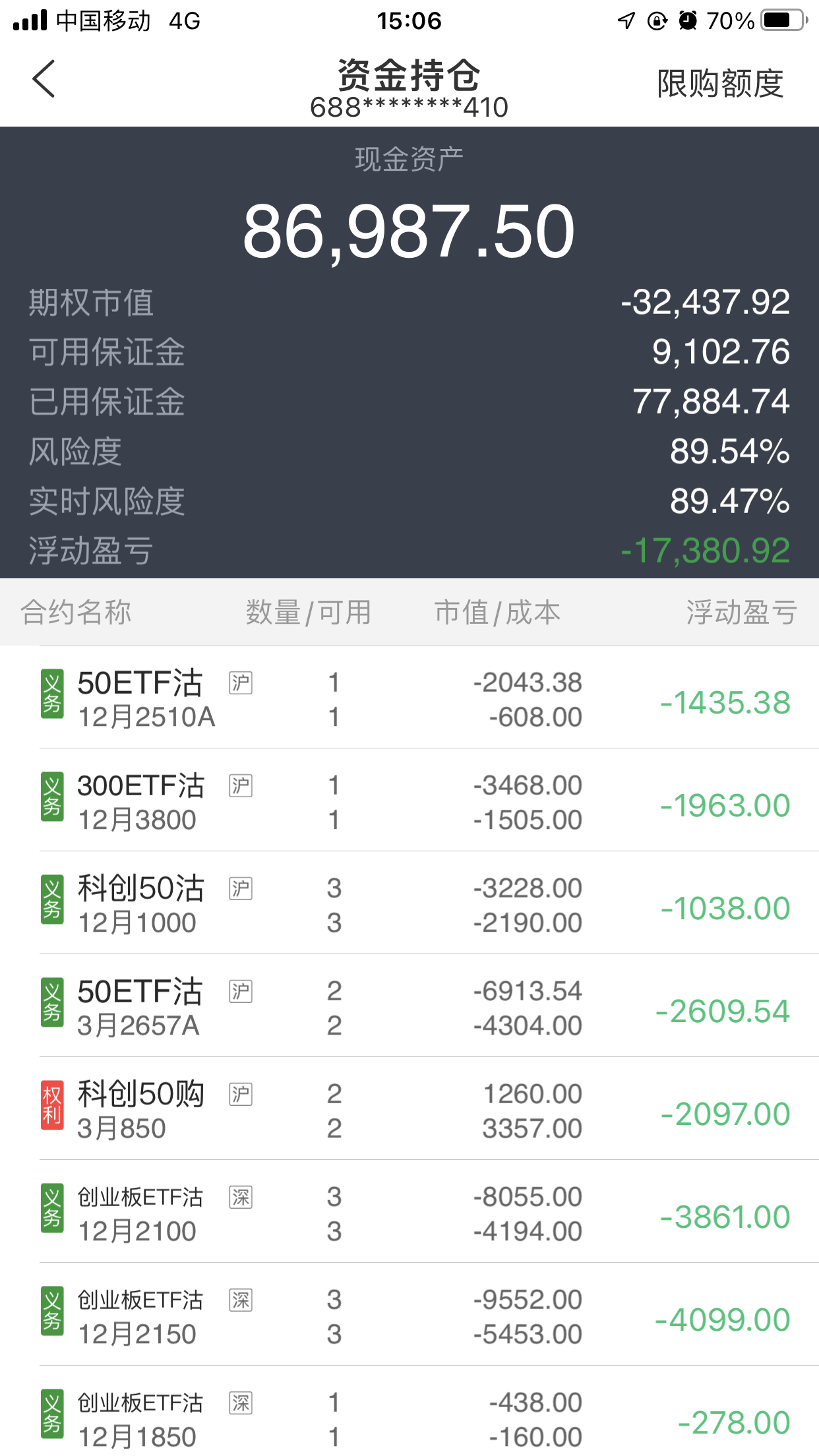Tap 数量/可用 column header
The height and width of the screenshot is (1456, 819).
(308, 612)
